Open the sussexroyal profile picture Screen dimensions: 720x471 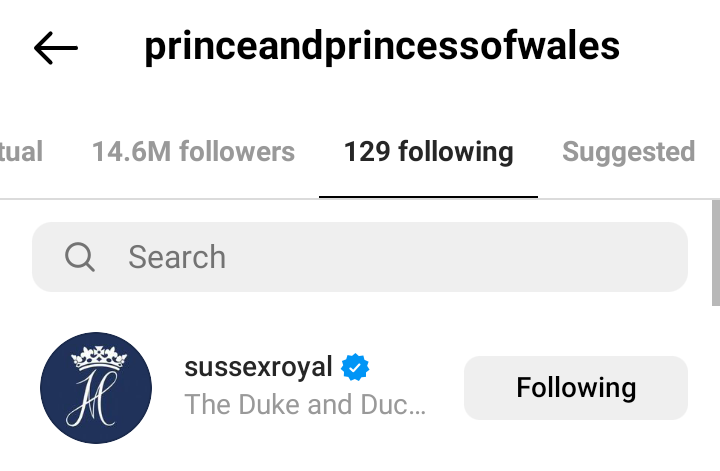[x=96, y=388]
